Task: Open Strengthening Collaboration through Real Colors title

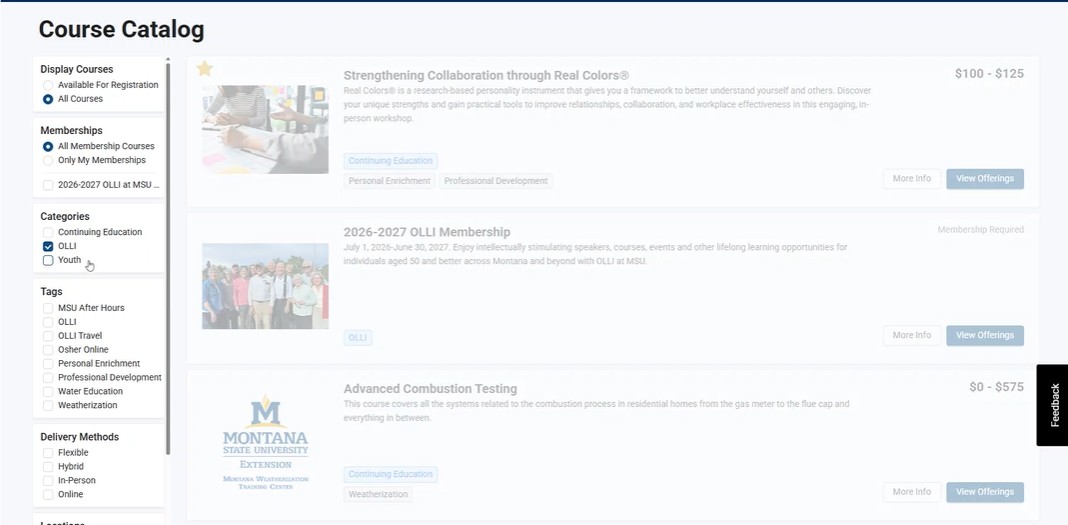Action: [x=486, y=76]
